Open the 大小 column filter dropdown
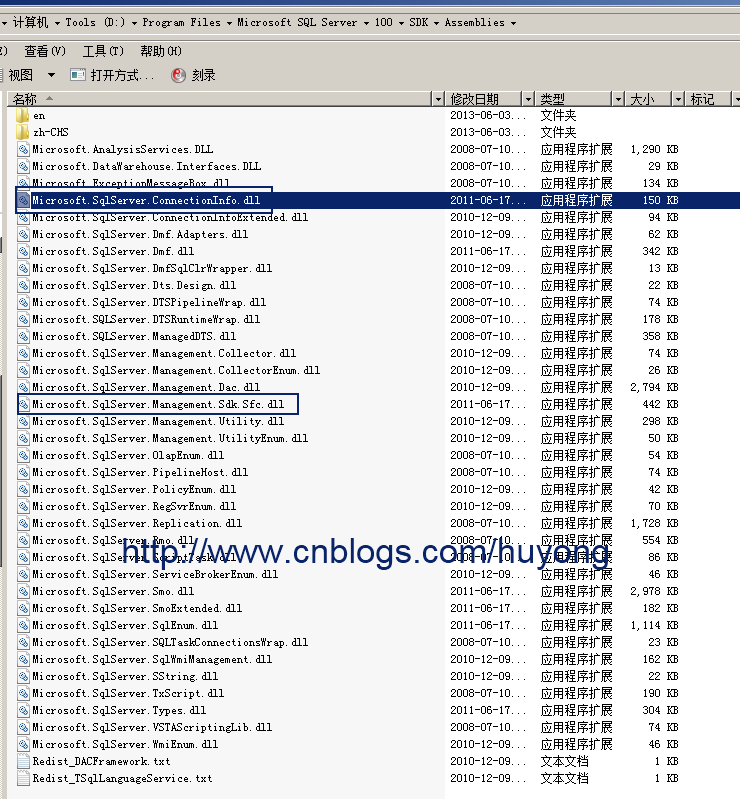 pyautogui.click(x=678, y=99)
